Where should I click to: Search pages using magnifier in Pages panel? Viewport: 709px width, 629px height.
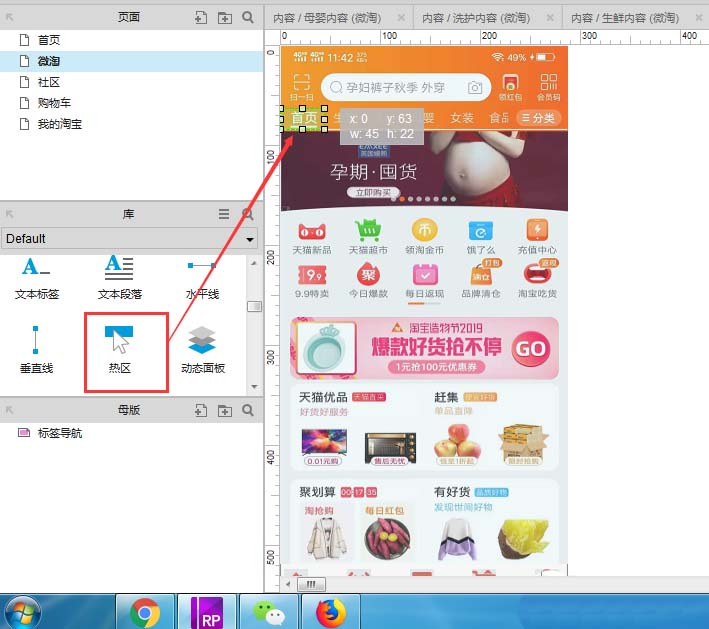[x=248, y=17]
